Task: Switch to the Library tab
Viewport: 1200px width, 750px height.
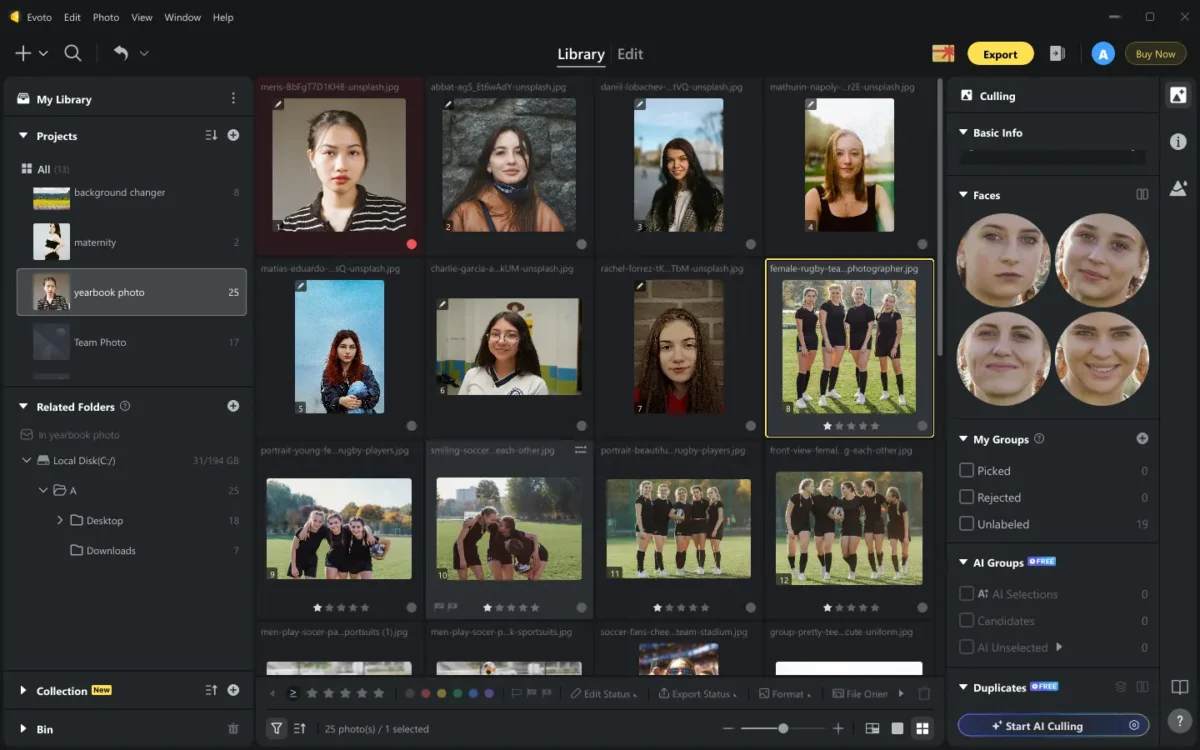Action: click(581, 54)
